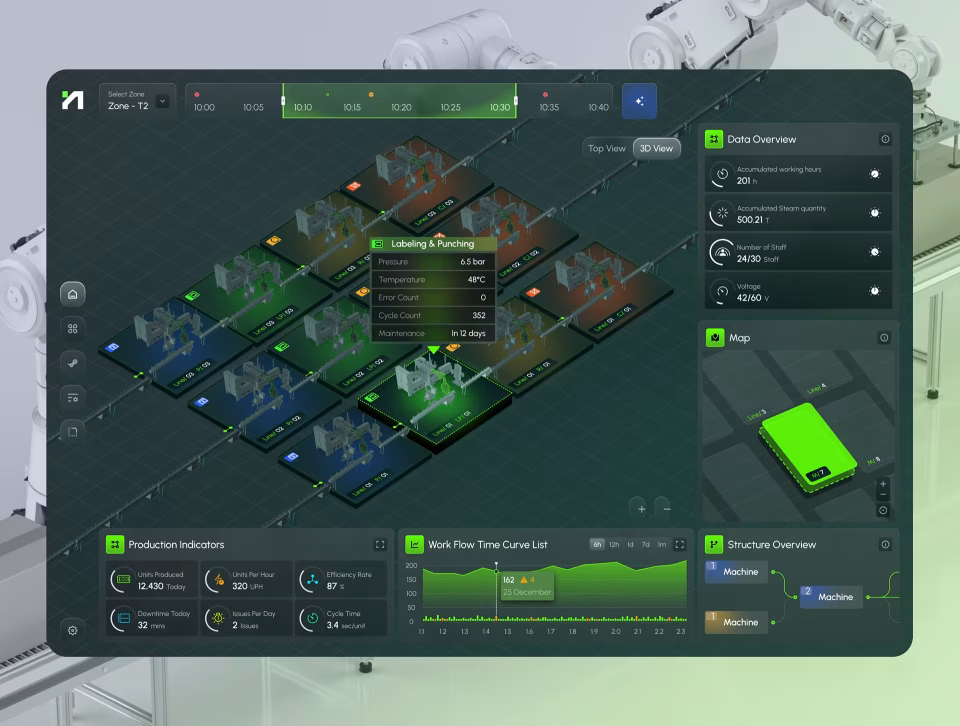Viewport: 960px width, 726px height.
Task: Click the Home icon in the left sidebar
Action: 72,294
